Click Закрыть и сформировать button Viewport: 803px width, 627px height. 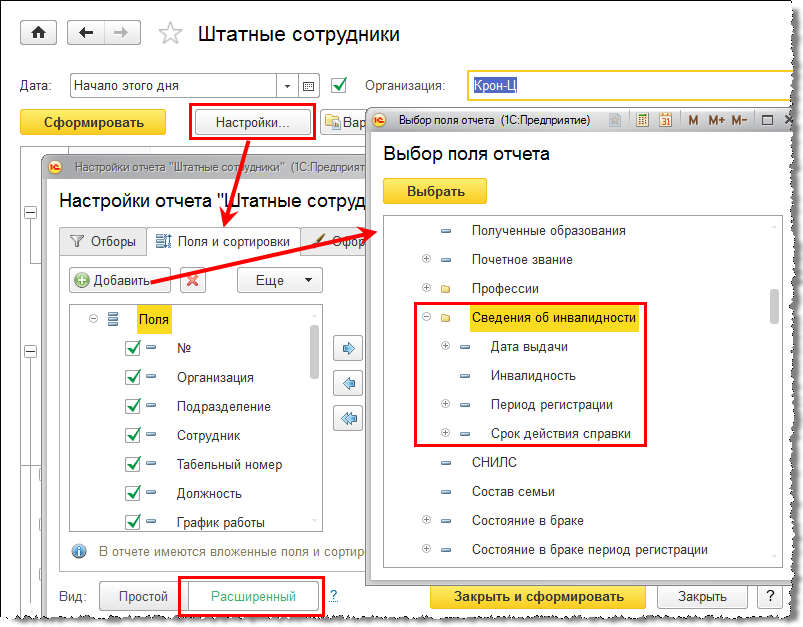(538, 597)
